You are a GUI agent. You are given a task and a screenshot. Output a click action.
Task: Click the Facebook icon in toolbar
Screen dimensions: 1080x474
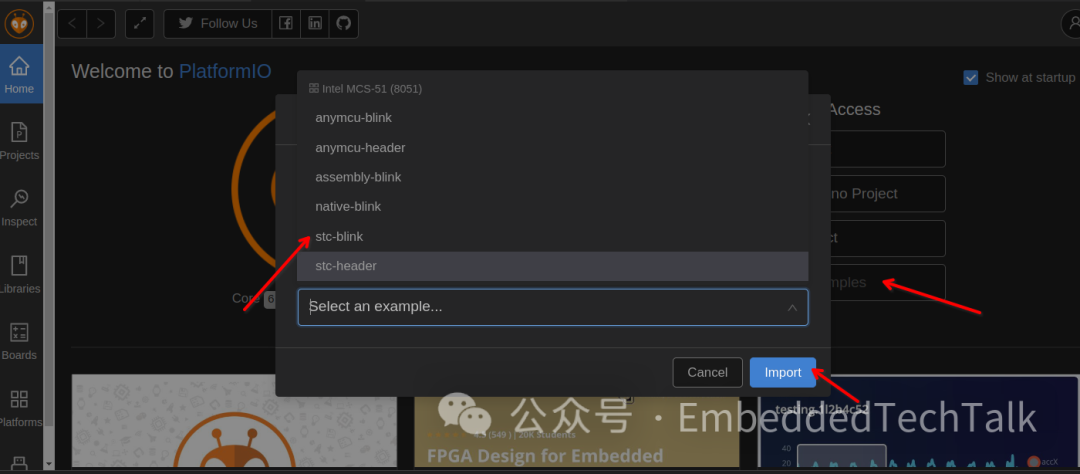(286, 23)
